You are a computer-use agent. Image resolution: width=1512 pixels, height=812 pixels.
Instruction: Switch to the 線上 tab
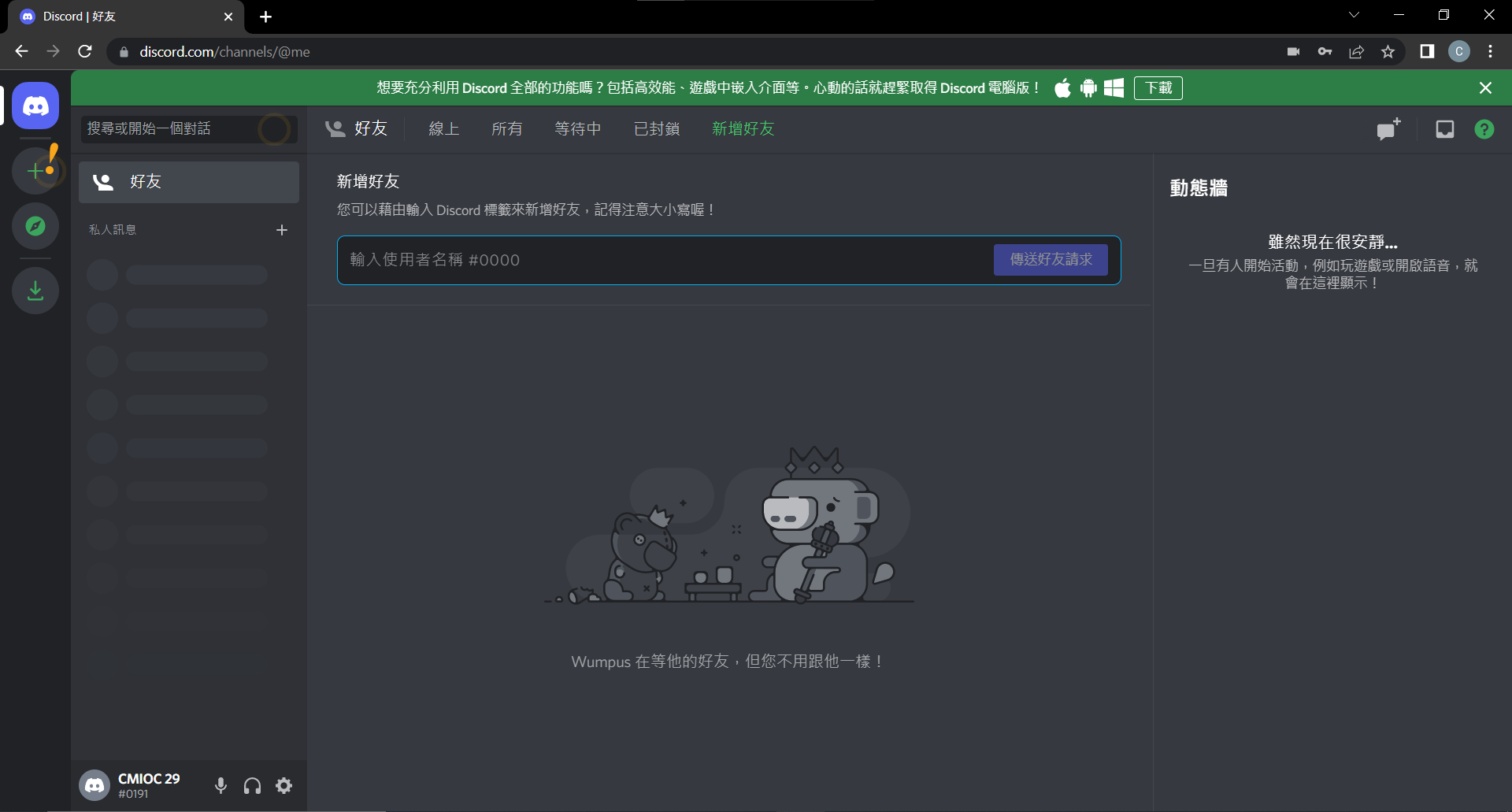444,128
